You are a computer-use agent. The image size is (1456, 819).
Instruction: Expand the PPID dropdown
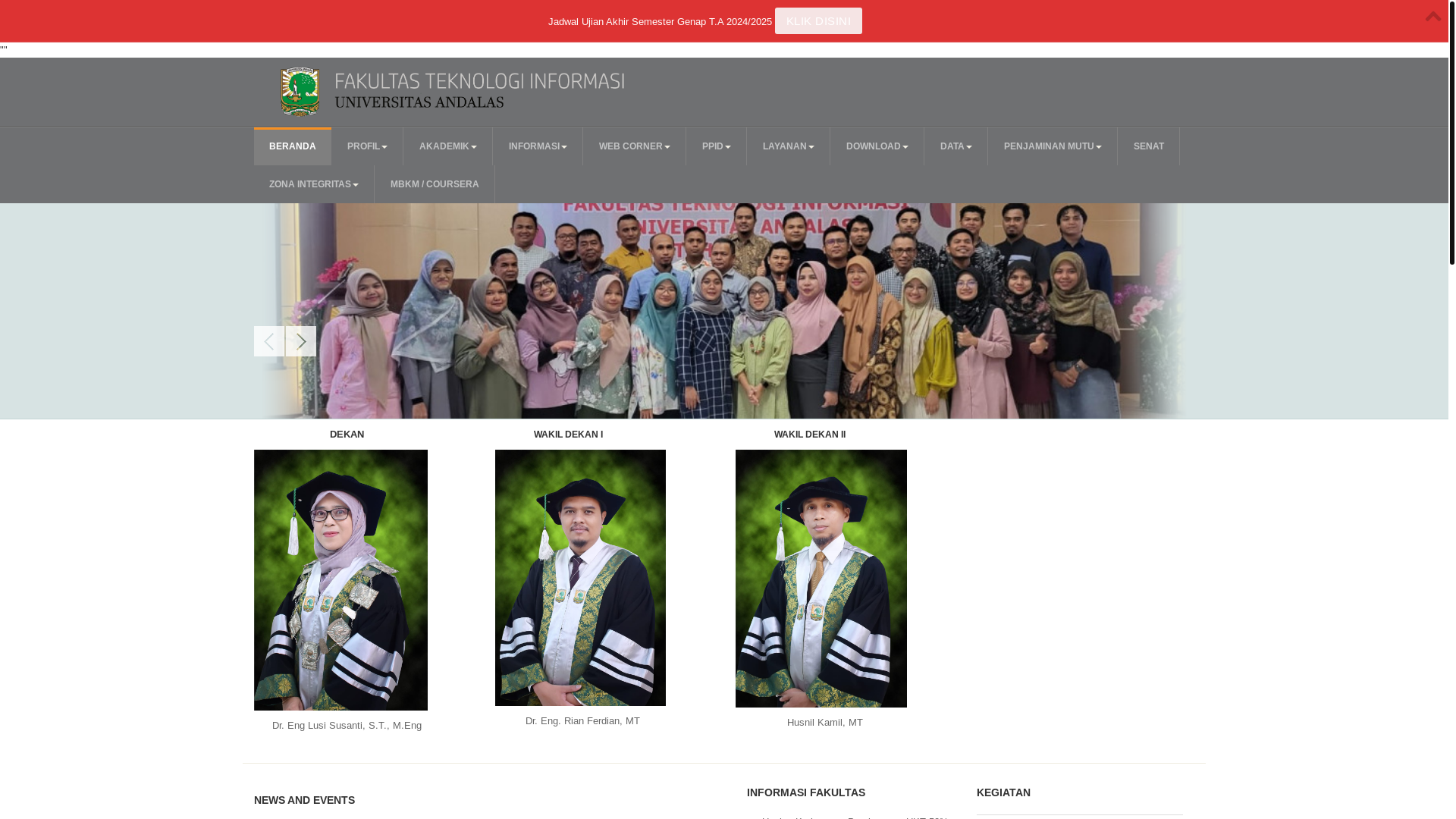pos(716,146)
